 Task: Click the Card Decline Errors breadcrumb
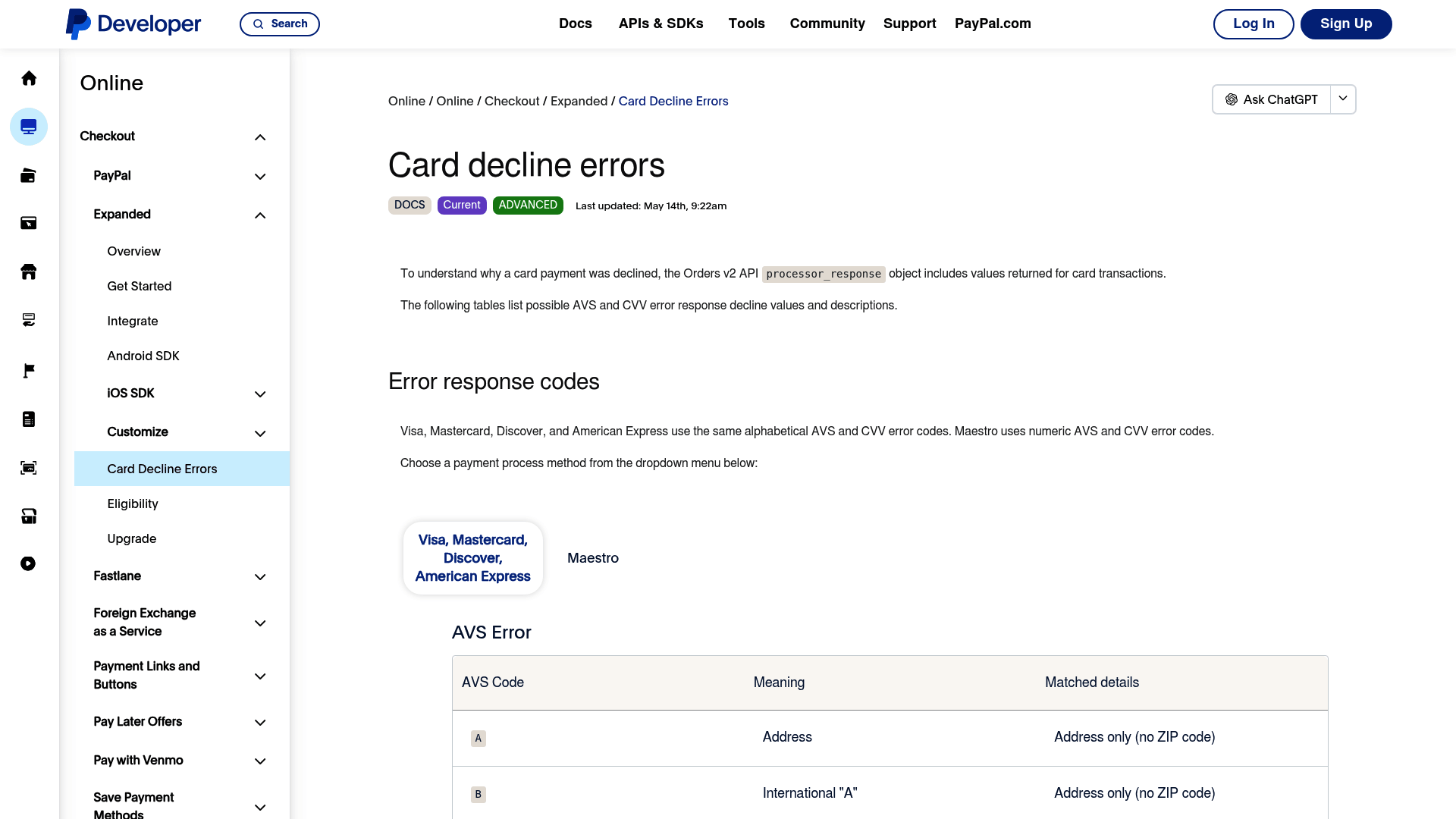[673, 101]
